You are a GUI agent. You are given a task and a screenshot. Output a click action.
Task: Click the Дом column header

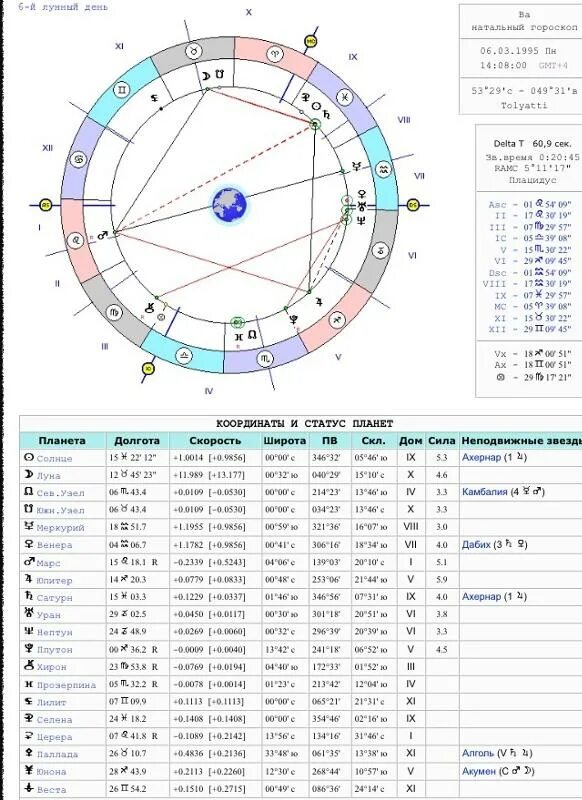pyautogui.click(x=411, y=440)
